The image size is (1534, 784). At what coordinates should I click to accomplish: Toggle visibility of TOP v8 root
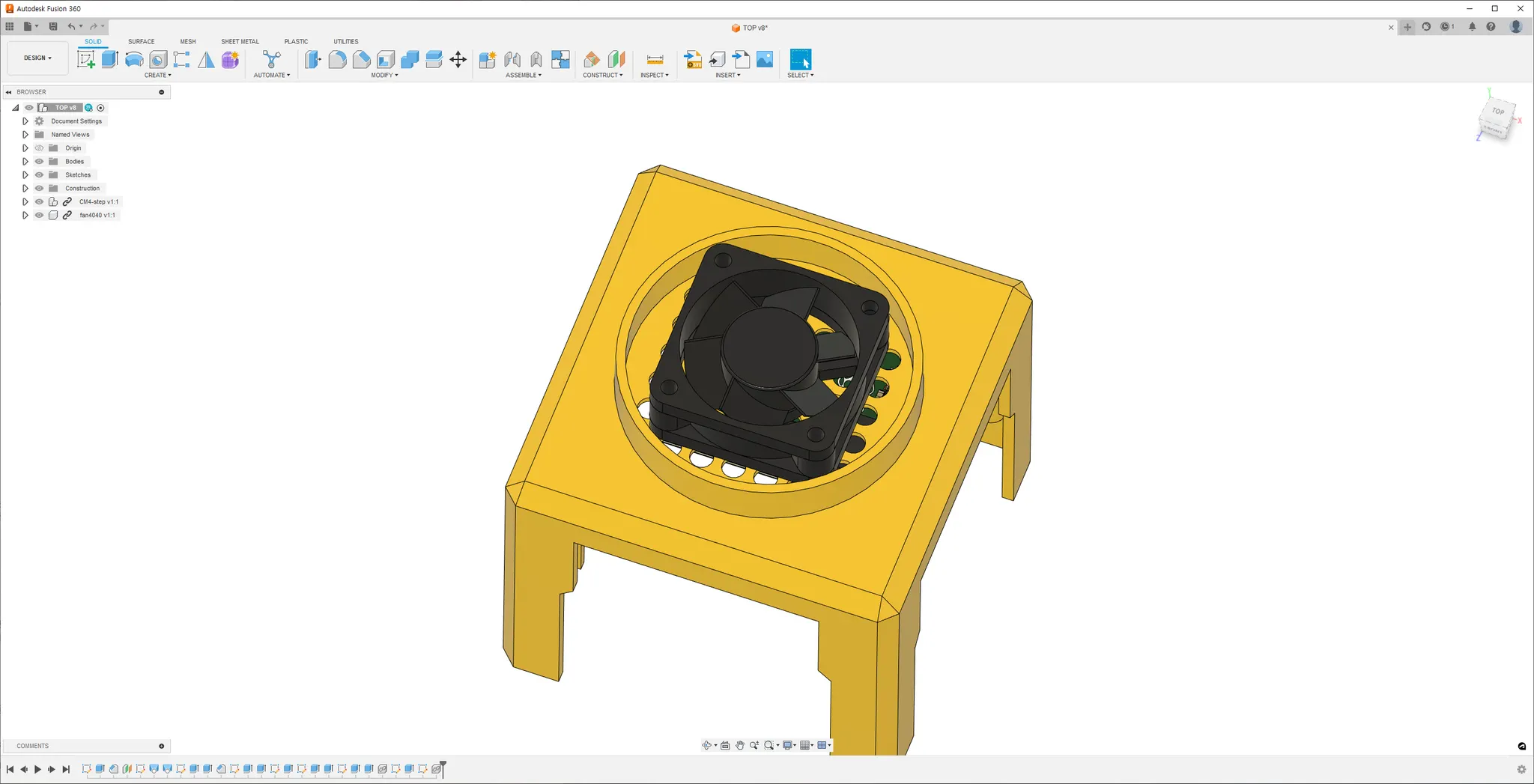(29, 108)
